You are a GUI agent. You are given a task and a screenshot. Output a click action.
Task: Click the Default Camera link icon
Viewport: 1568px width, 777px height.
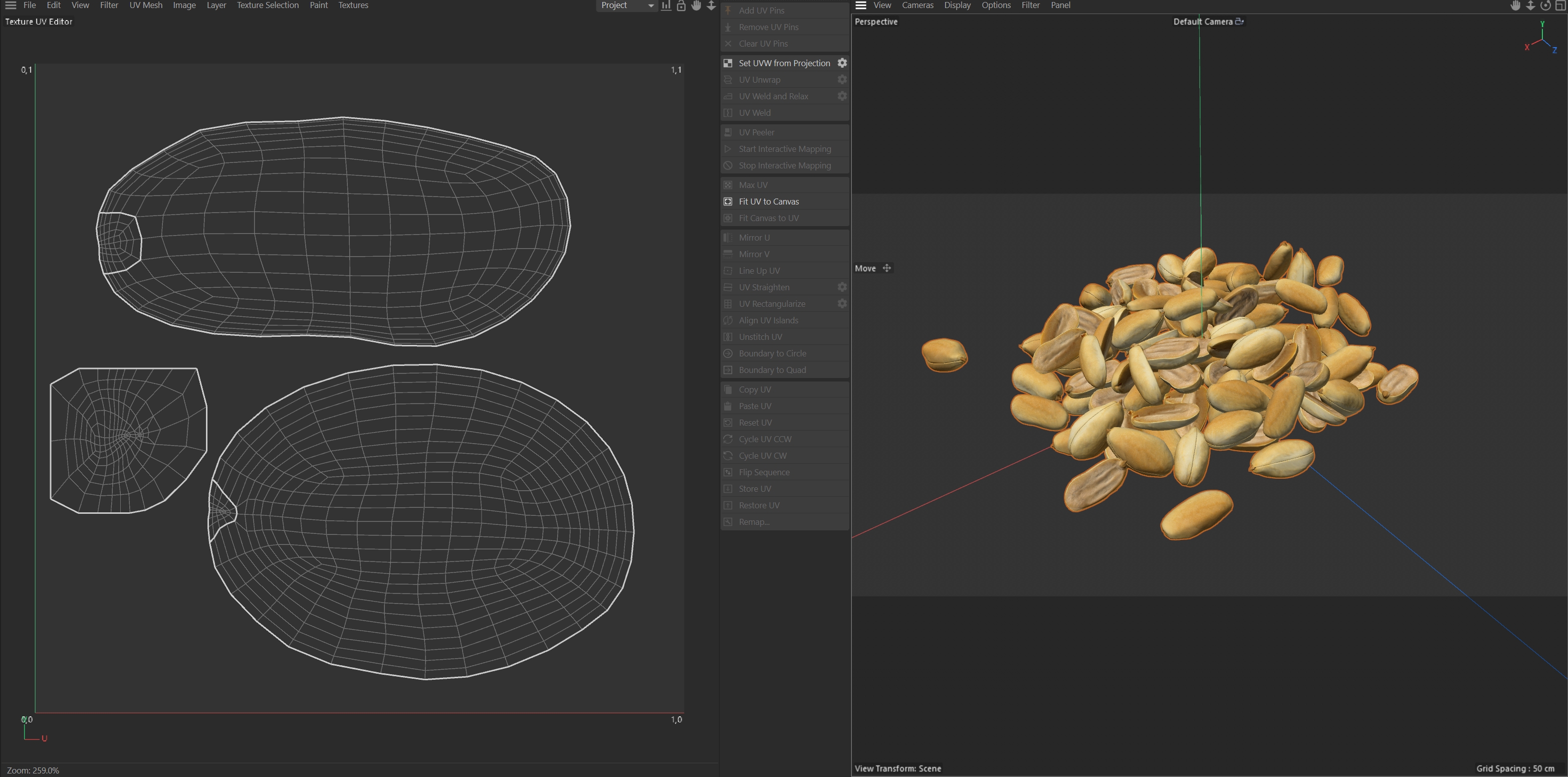[1239, 22]
